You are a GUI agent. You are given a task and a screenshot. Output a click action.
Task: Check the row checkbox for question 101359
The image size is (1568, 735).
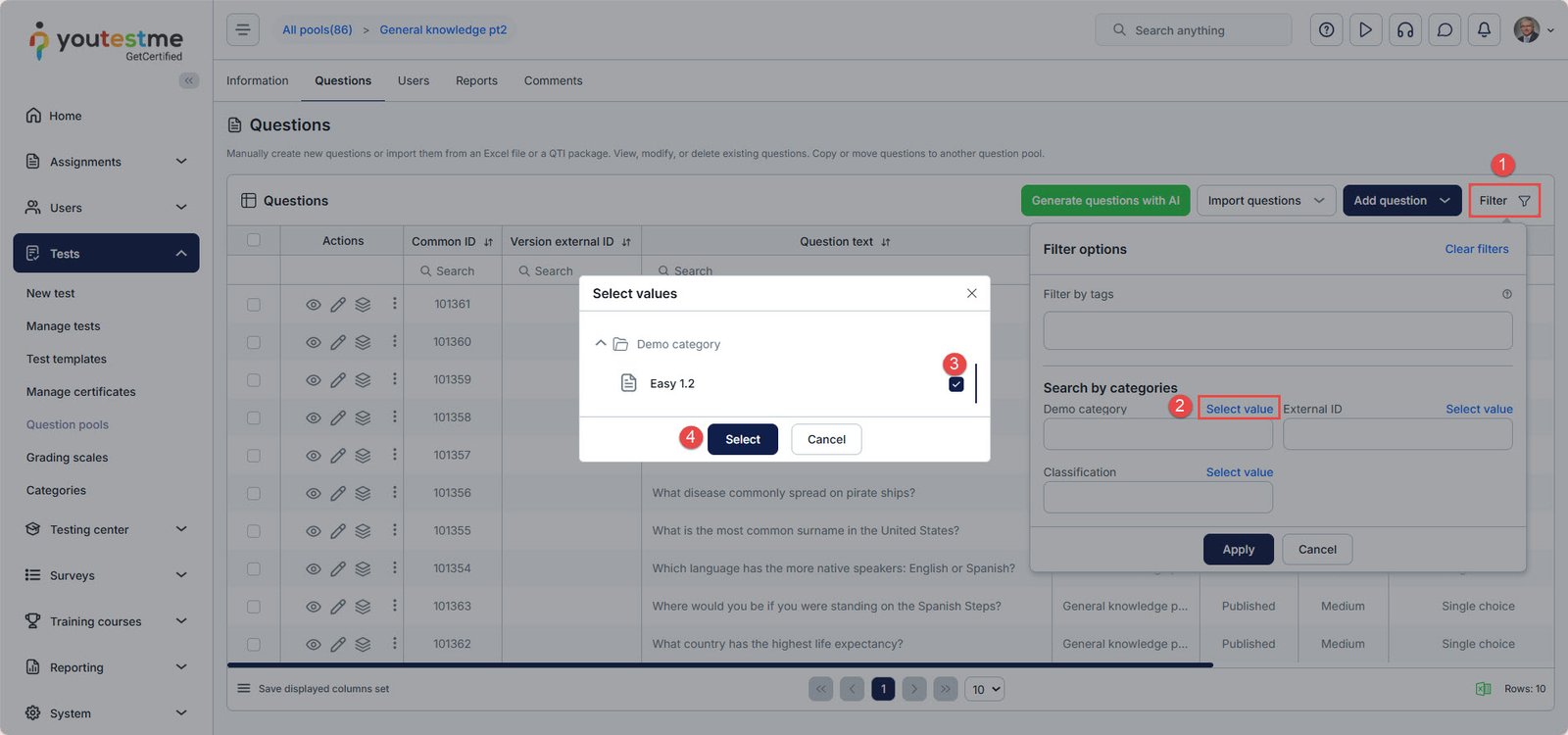(254, 379)
